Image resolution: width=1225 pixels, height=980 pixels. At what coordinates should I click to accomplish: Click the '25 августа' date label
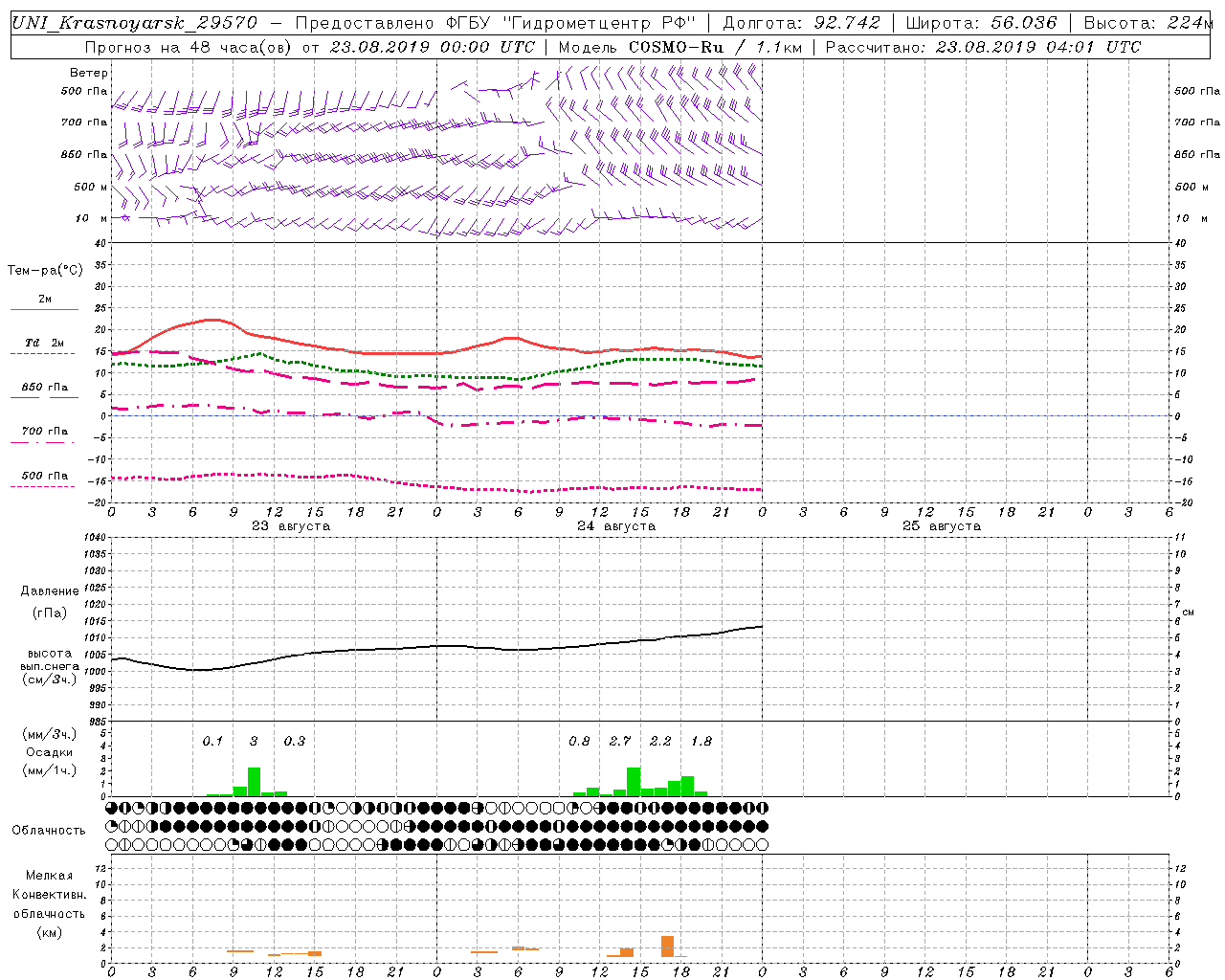click(x=942, y=526)
